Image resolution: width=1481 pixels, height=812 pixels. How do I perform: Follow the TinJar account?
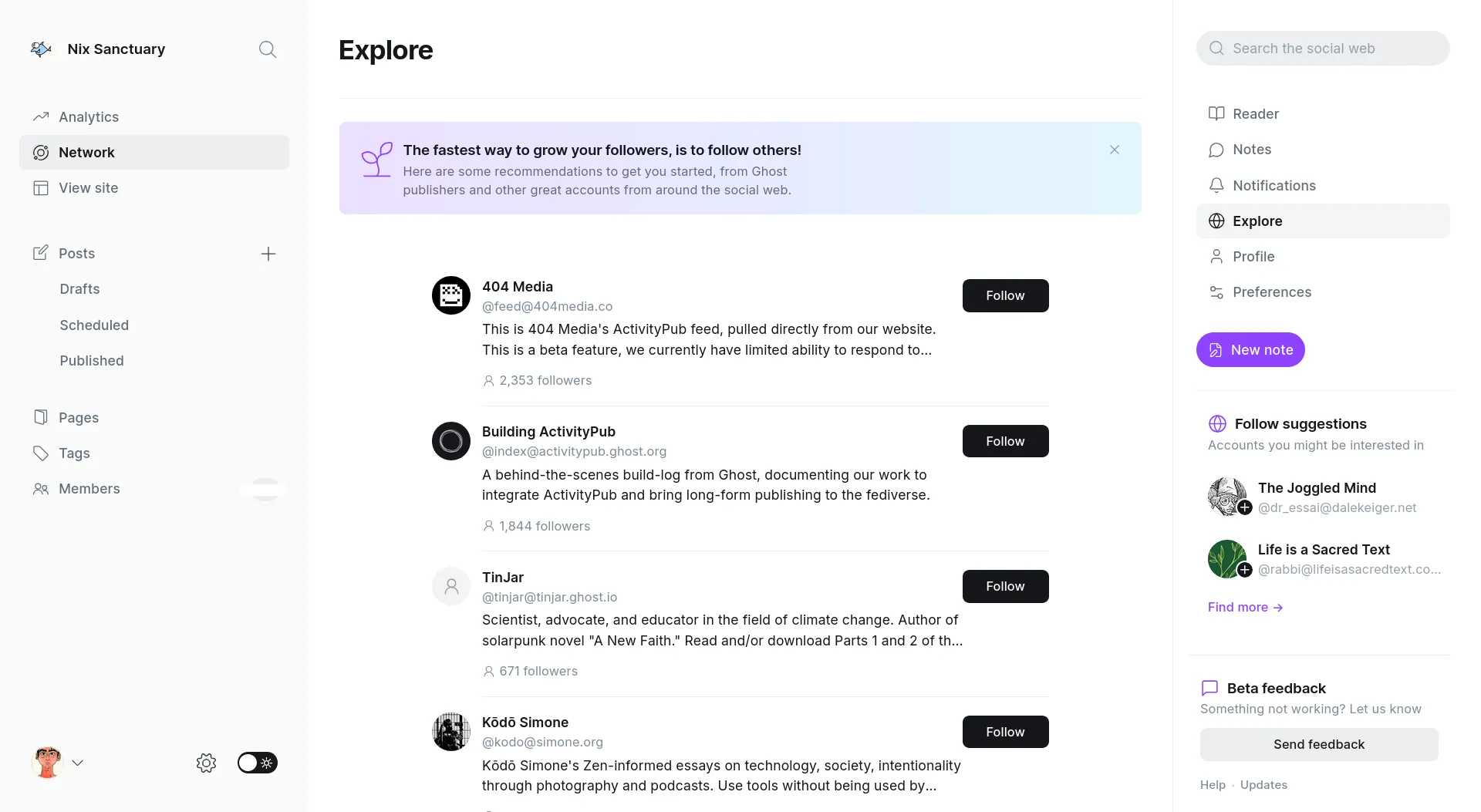pyautogui.click(x=1005, y=586)
